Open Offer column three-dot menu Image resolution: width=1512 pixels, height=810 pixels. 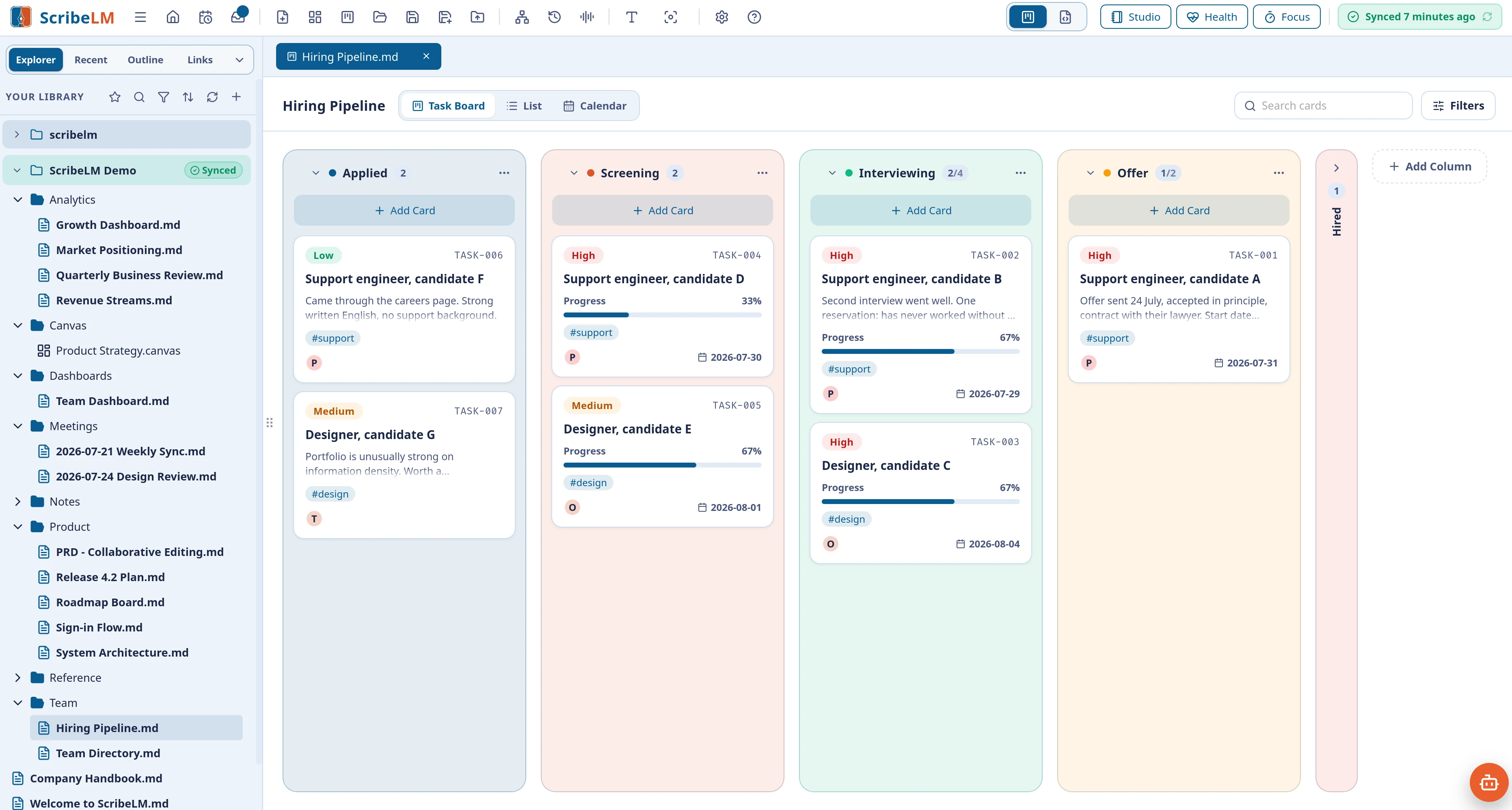coord(1279,173)
